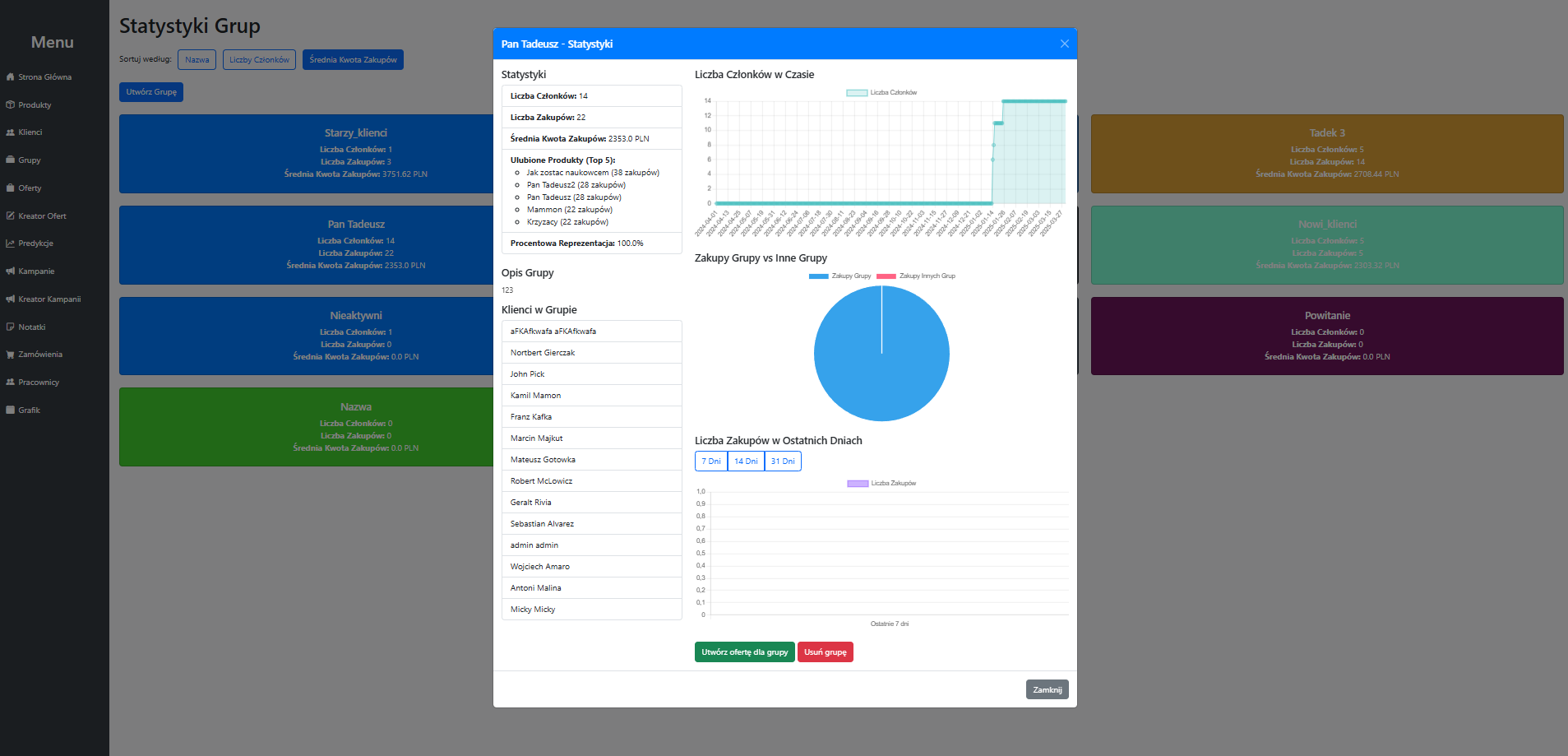Image resolution: width=1568 pixels, height=756 pixels.
Task: Select client Antoni Malina
Action: [x=592, y=588]
